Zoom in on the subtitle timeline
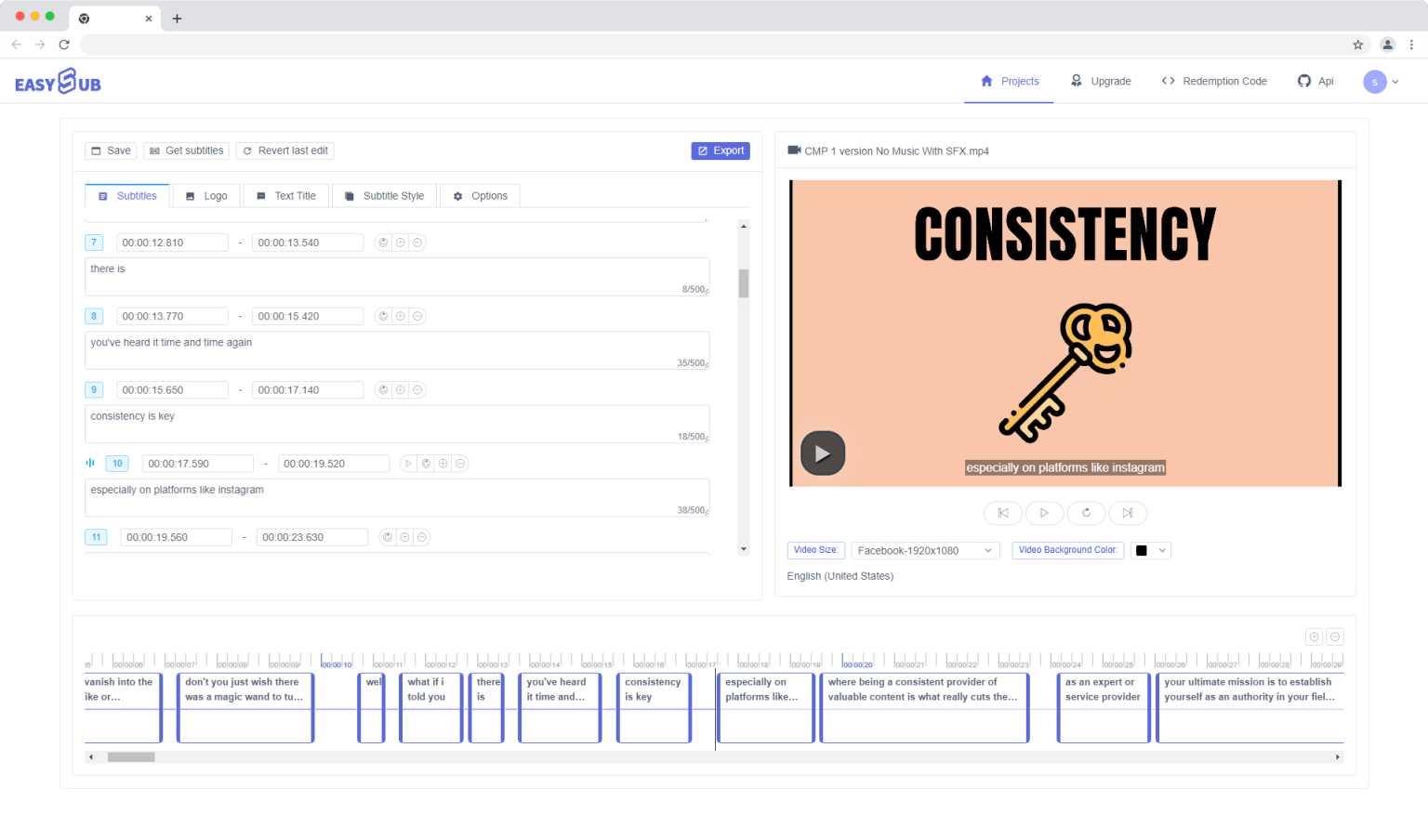Image resolution: width=1428 pixels, height=840 pixels. point(1314,637)
